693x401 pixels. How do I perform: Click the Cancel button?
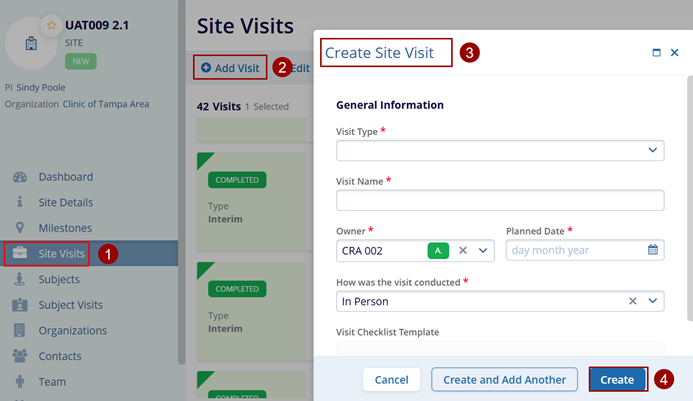[x=391, y=380]
